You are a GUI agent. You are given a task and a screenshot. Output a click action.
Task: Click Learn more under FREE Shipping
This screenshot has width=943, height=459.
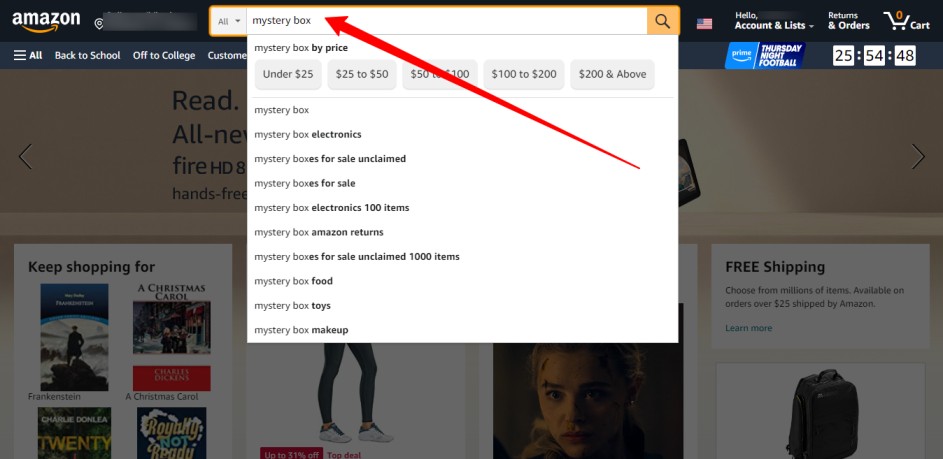[749, 328]
